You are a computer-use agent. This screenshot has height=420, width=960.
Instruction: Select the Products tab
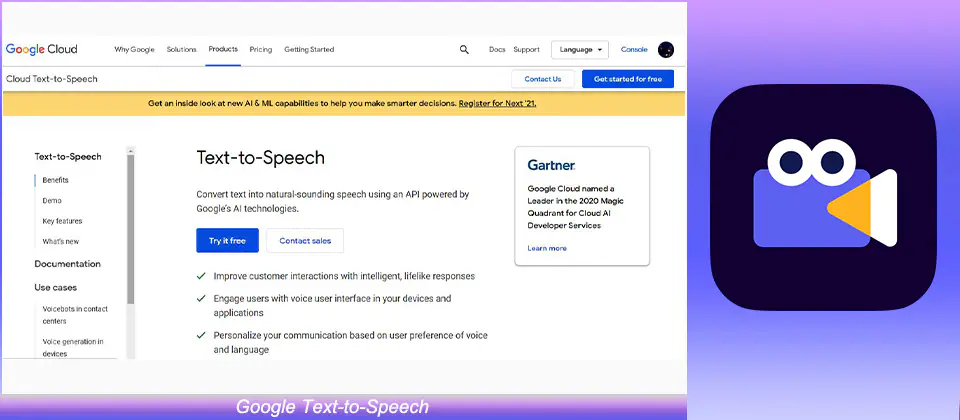tap(223, 49)
